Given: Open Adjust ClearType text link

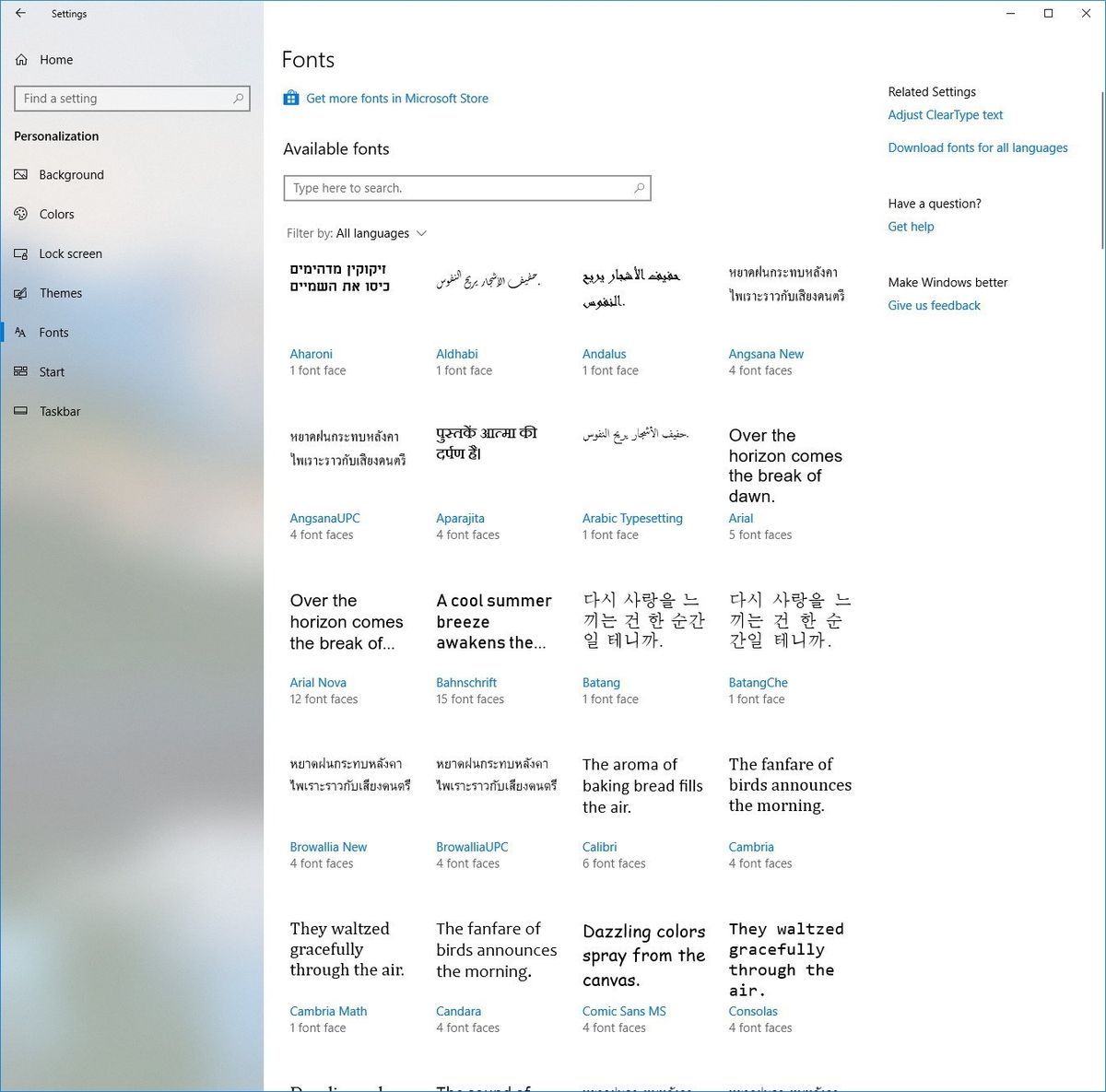Looking at the screenshot, I should pos(946,114).
